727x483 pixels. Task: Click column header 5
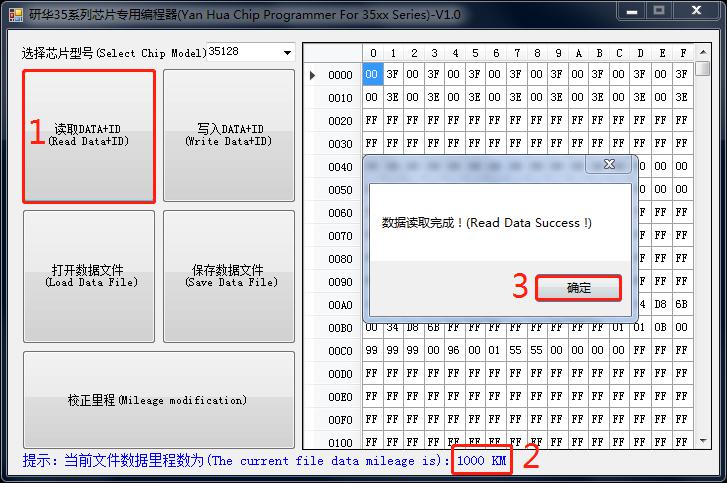[475, 53]
